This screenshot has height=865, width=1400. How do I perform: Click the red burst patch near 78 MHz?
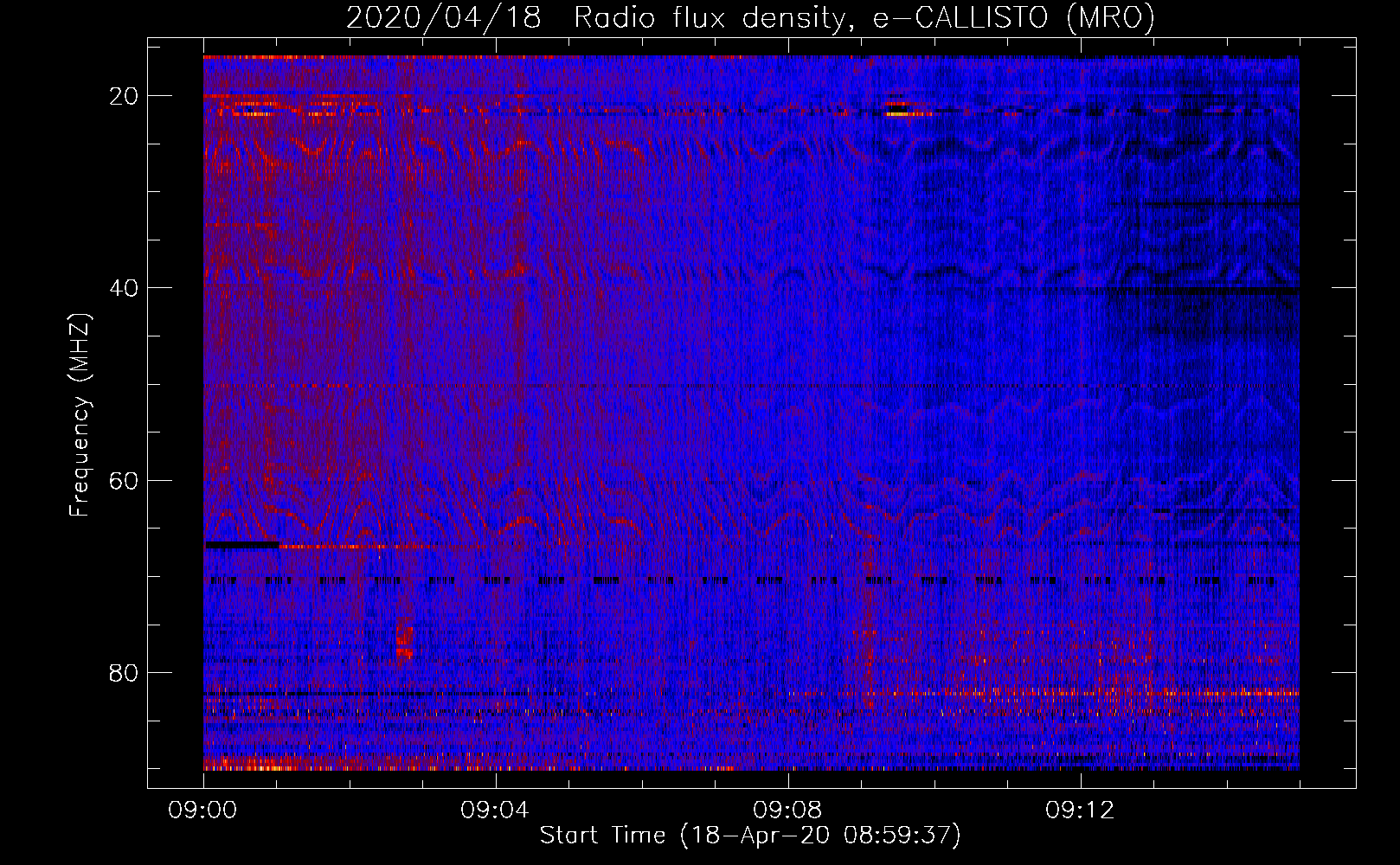tap(404, 644)
